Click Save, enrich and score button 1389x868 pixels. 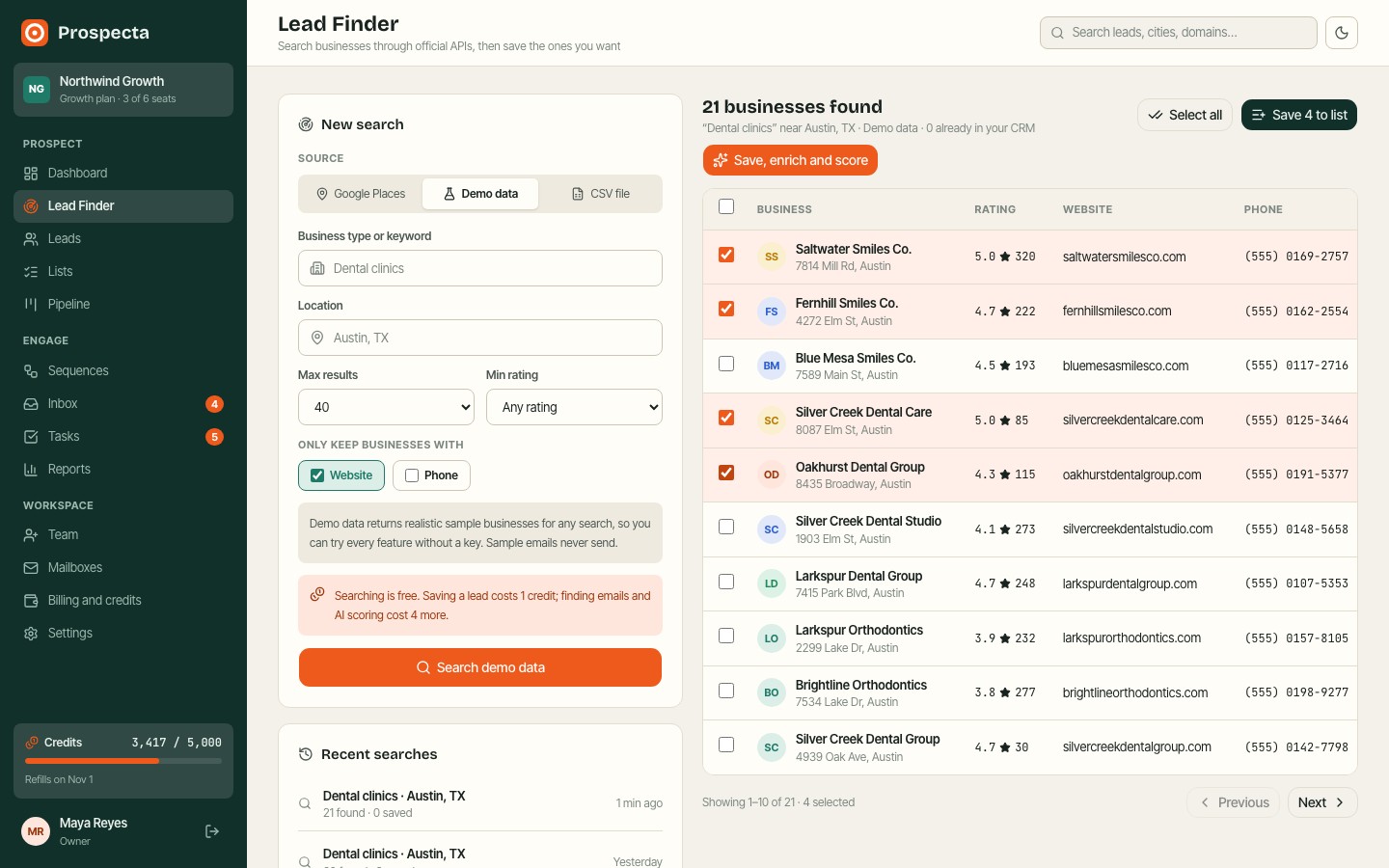pos(790,160)
